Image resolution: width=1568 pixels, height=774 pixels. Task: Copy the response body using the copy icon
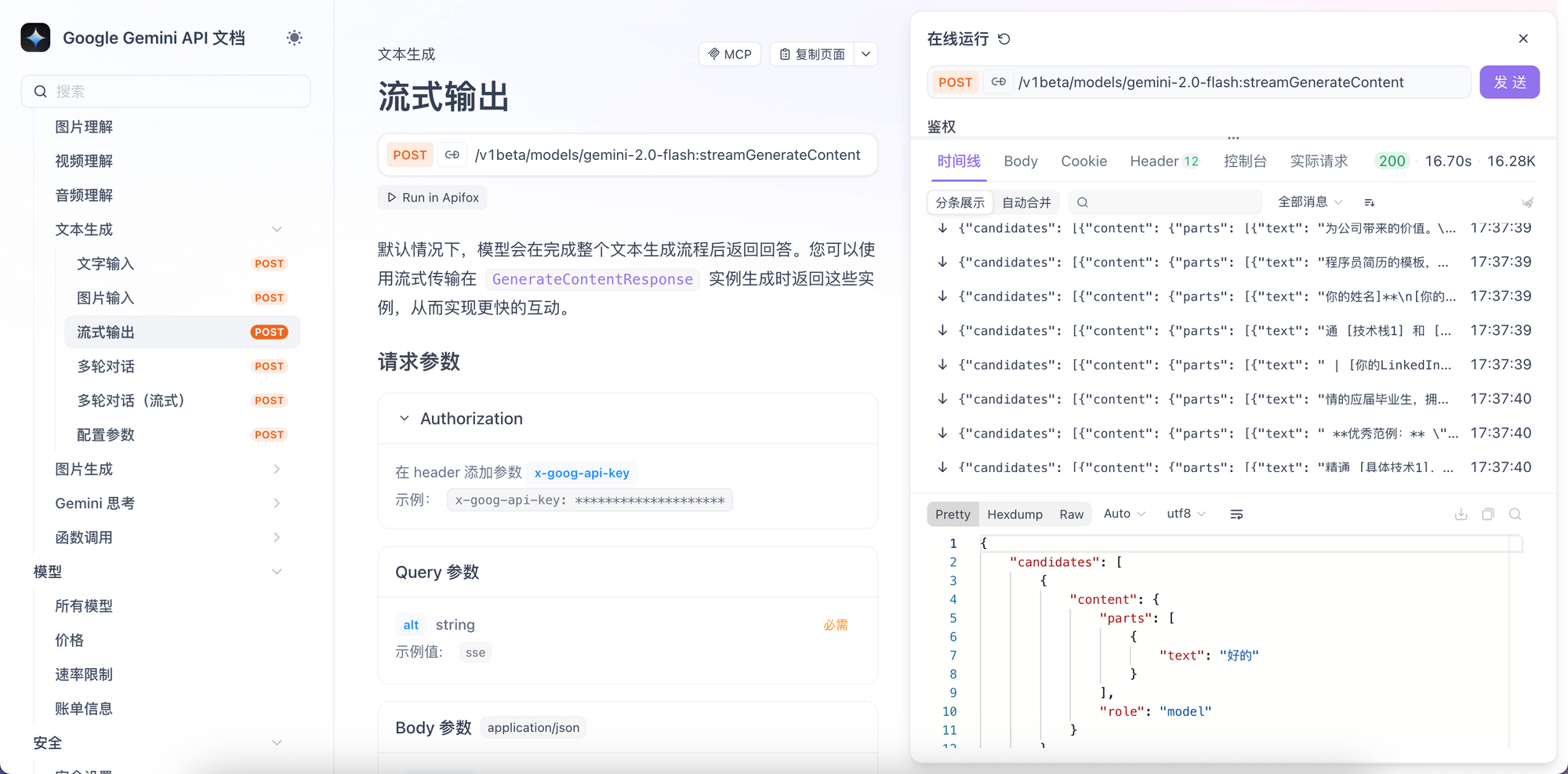[x=1488, y=514]
